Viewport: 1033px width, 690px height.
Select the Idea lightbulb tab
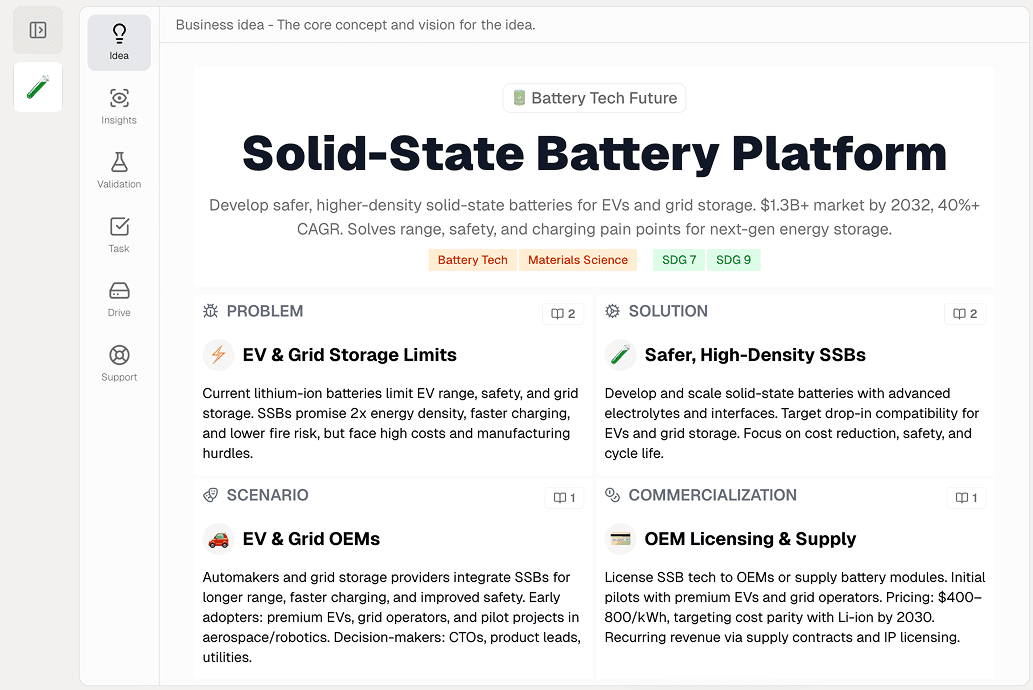(x=119, y=43)
